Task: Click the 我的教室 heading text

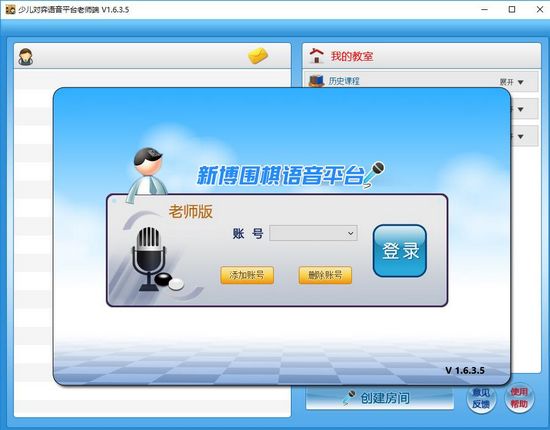Action: 352,56
